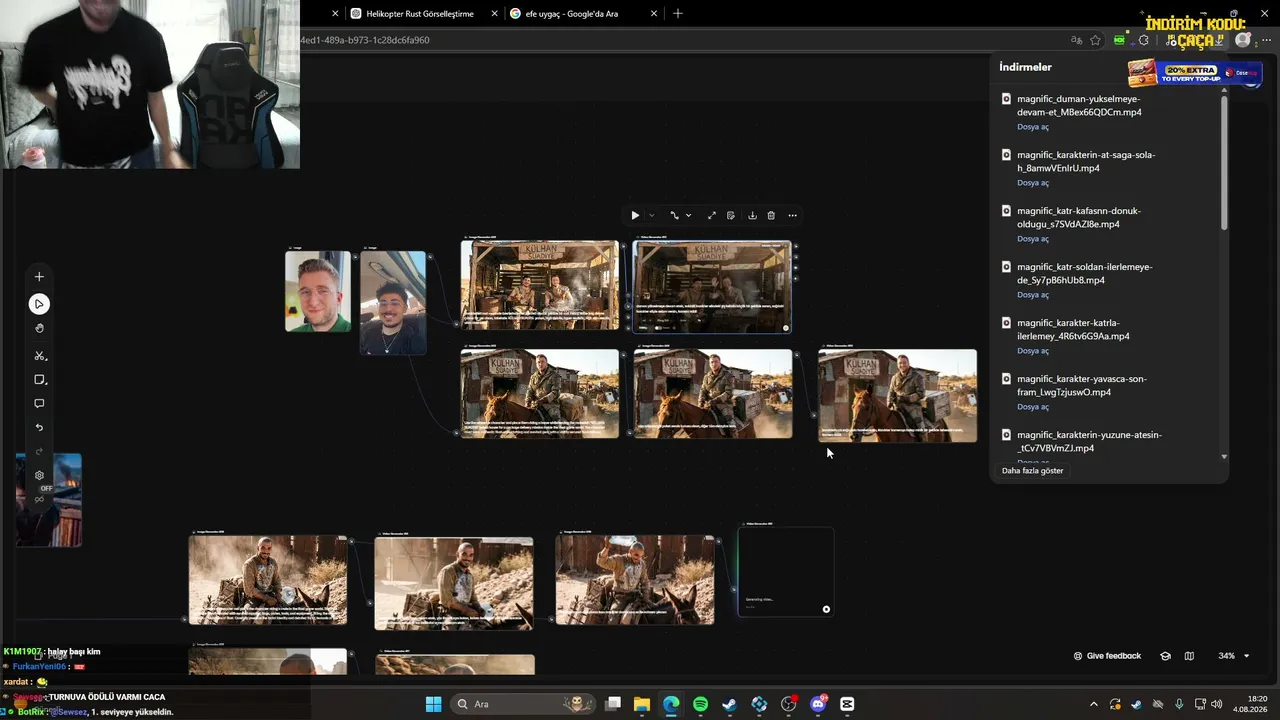Click the taskbar Ara search box

tap(521, 704)
